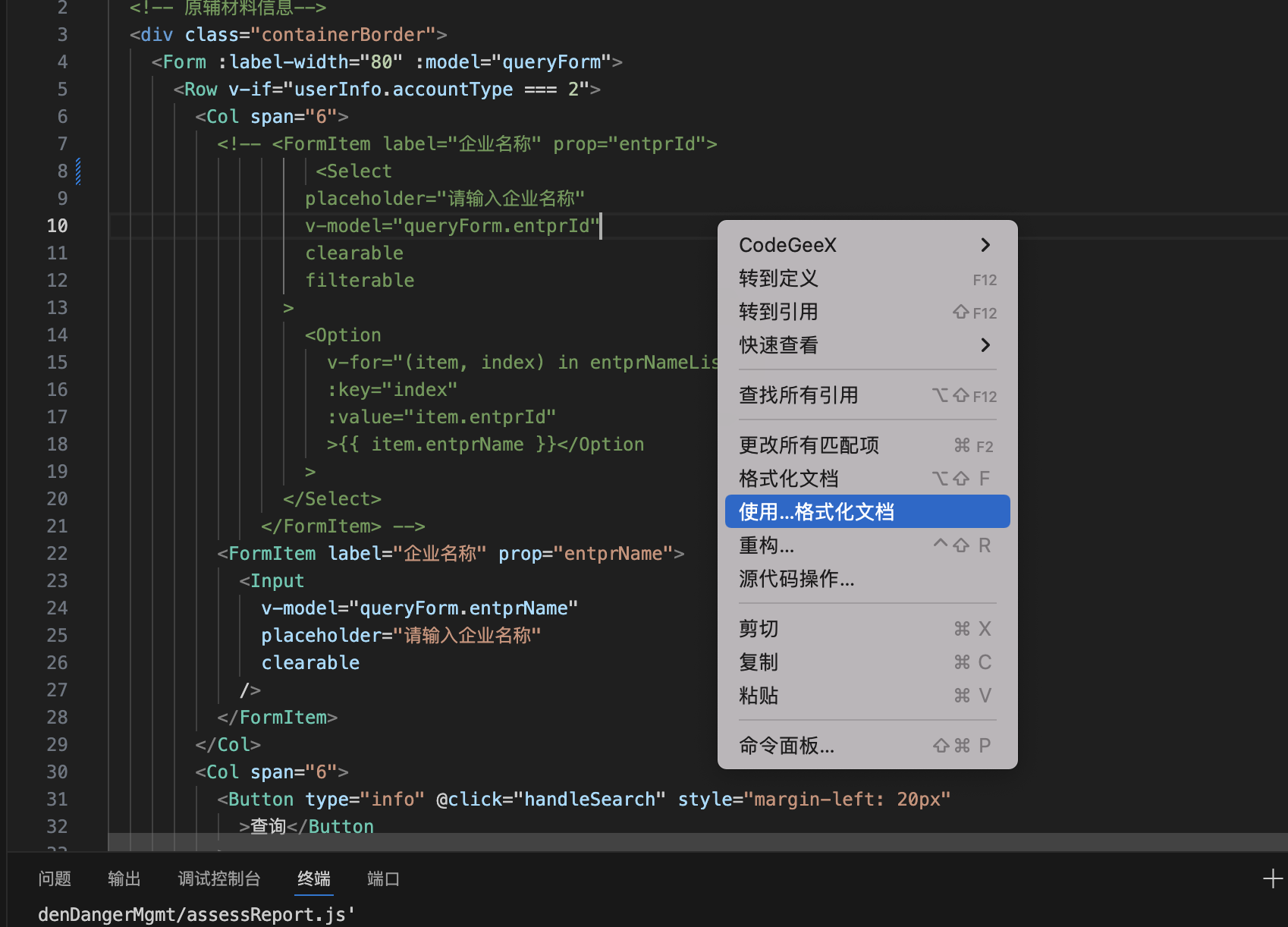This screenshot has width=1288, height=927.
Task: Choose 转到定义 in context menu
Action: tap(867, 278)
